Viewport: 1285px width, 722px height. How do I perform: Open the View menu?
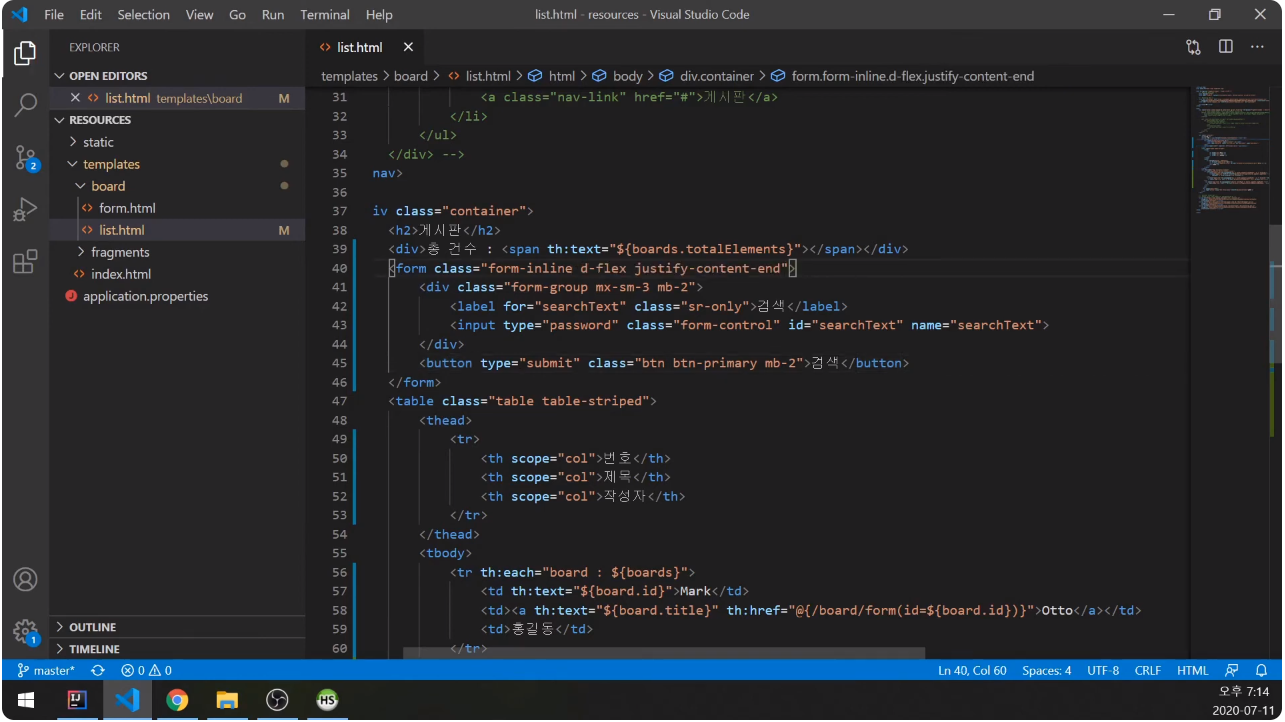(199, 14)
